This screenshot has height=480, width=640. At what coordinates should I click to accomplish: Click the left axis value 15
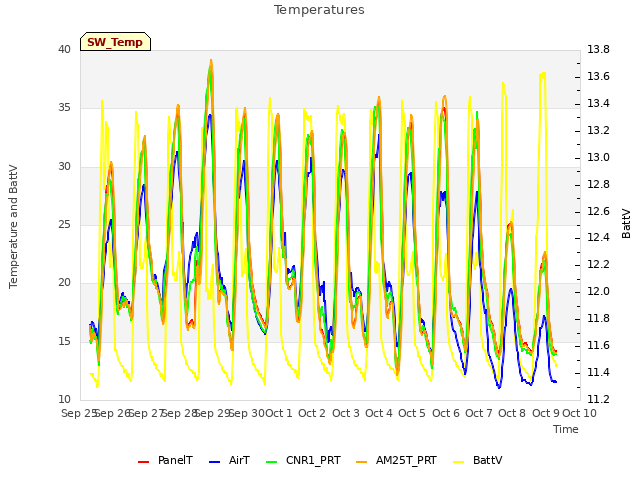64,341
